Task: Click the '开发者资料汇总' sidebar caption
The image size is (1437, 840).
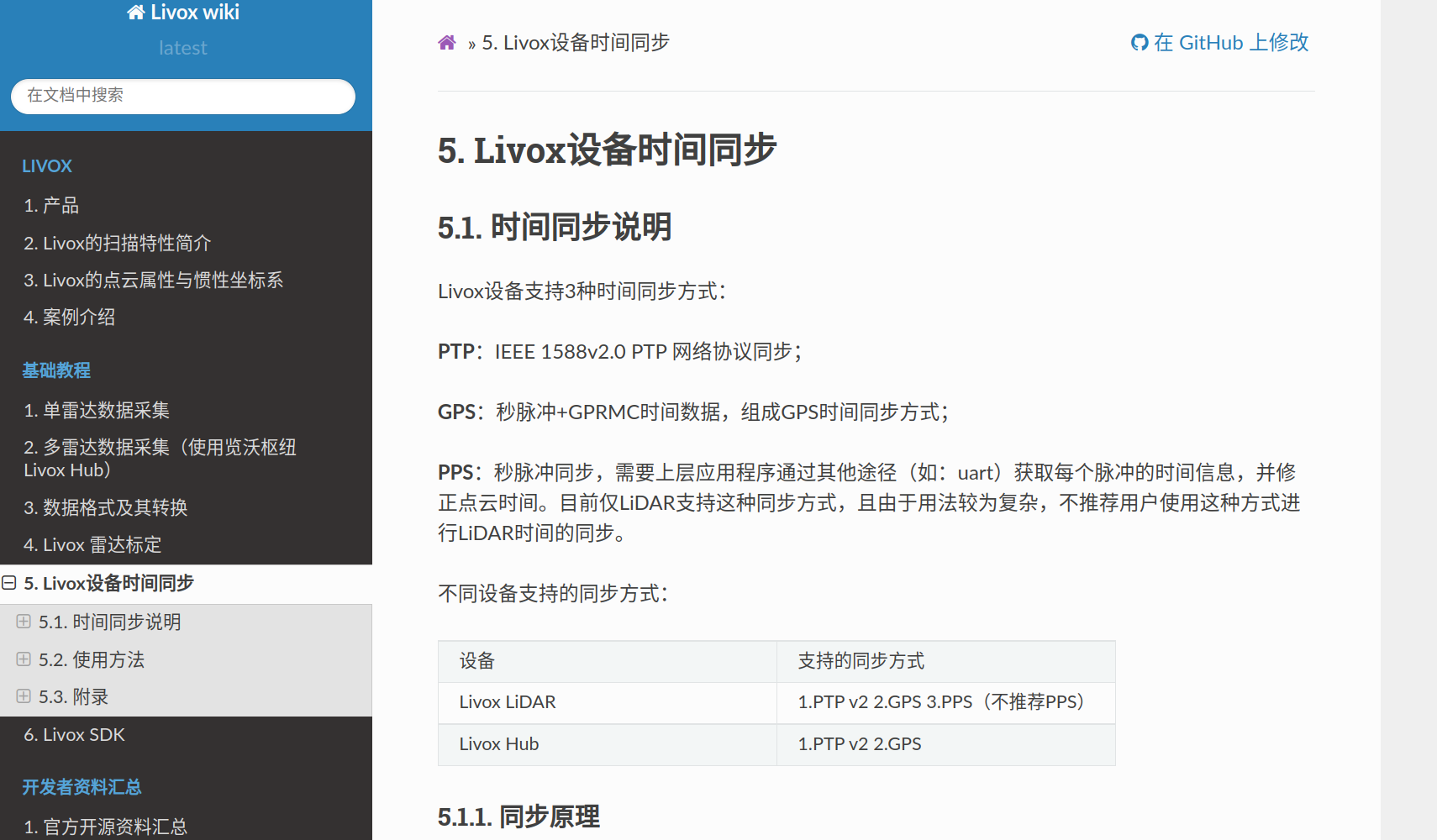Action: (82, 787)
